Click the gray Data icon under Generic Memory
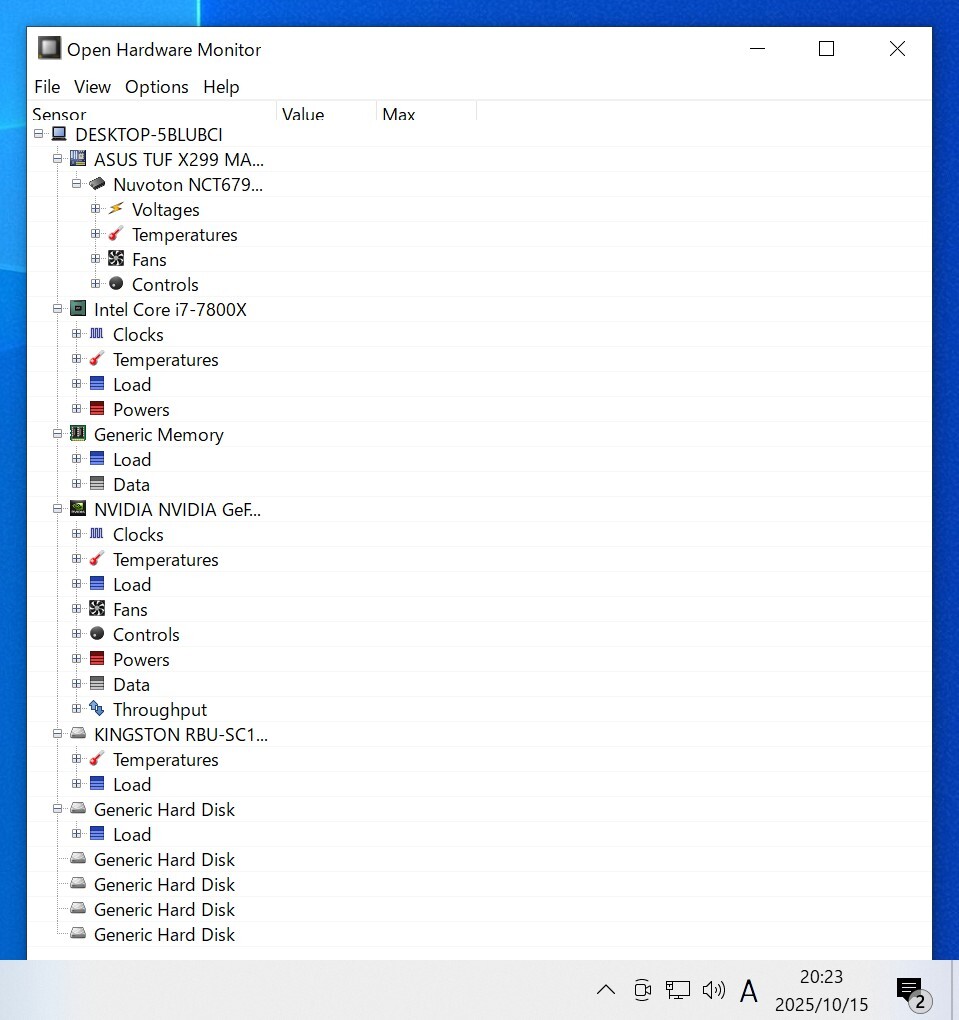The height and width of the screenshot is (1020, 959). (x=97, y=483)
